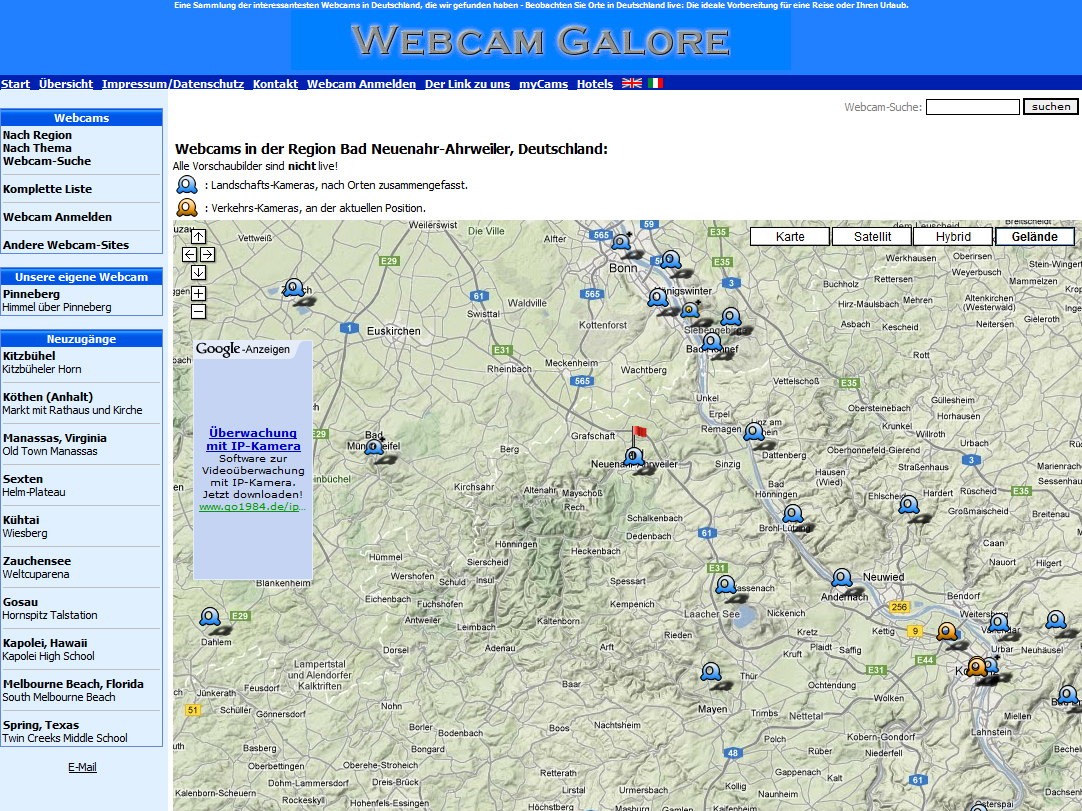Switch map to Hybrid view

953,237
